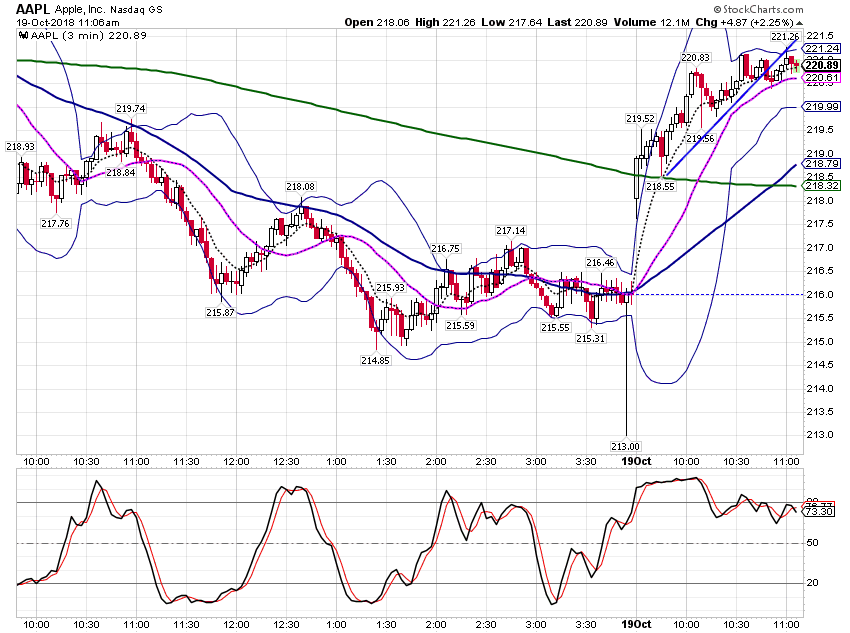Click the up triangle after the Chg percentage
Screen dimensions: 850x633
click(800, 23)
